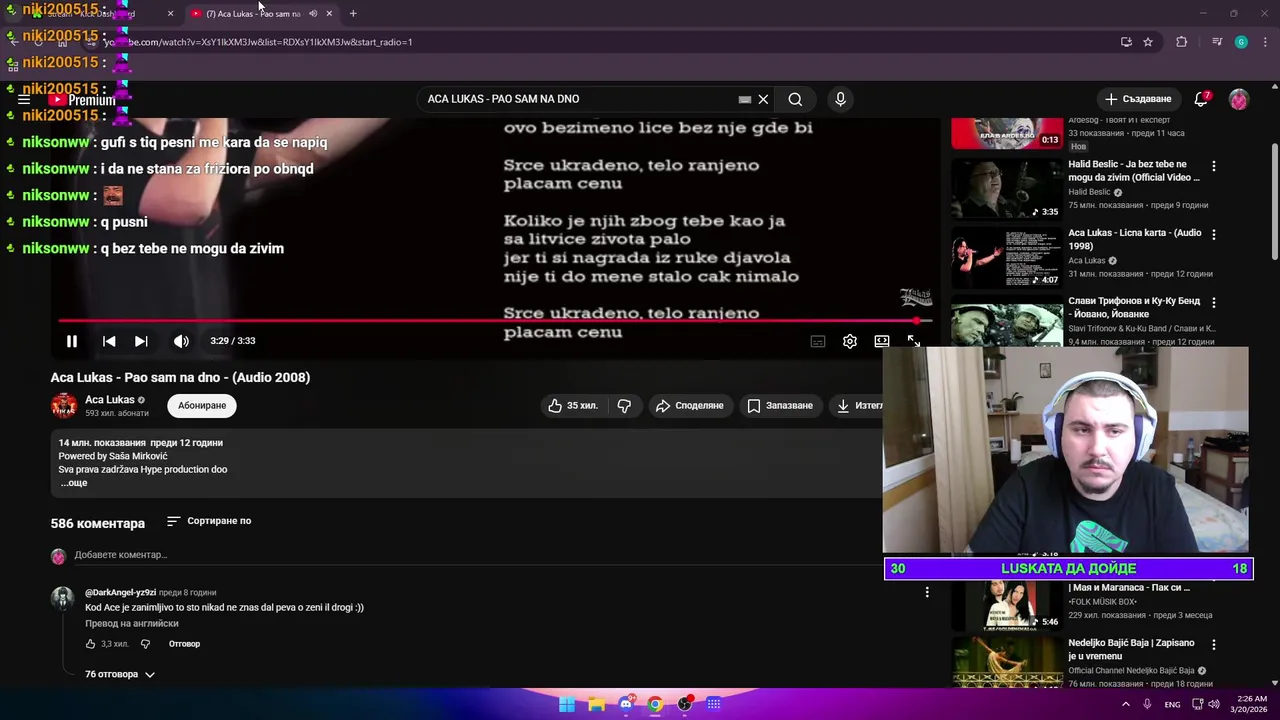Mute the player volume icon

[x=181, y=341]
